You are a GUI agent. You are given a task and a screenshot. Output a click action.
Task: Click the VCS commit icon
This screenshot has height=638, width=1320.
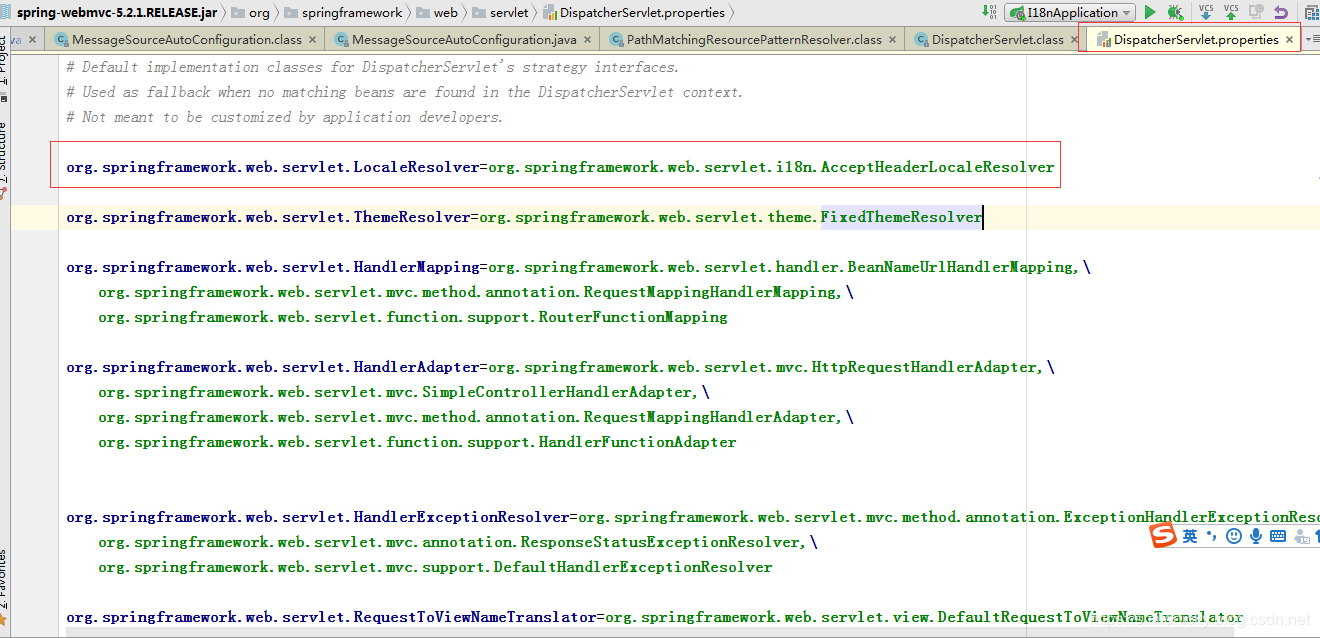click(1231, 12)
